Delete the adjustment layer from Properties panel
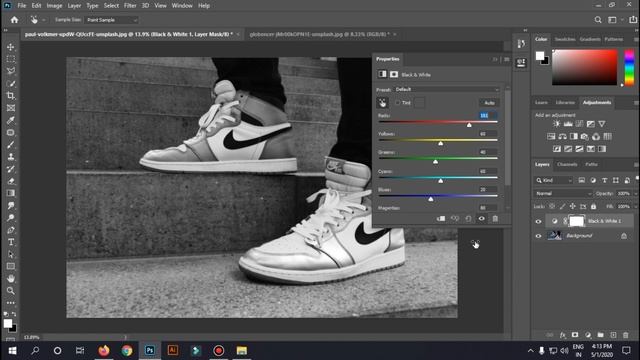Viewport: 640px width, 360px height. (x=495, y=219)
